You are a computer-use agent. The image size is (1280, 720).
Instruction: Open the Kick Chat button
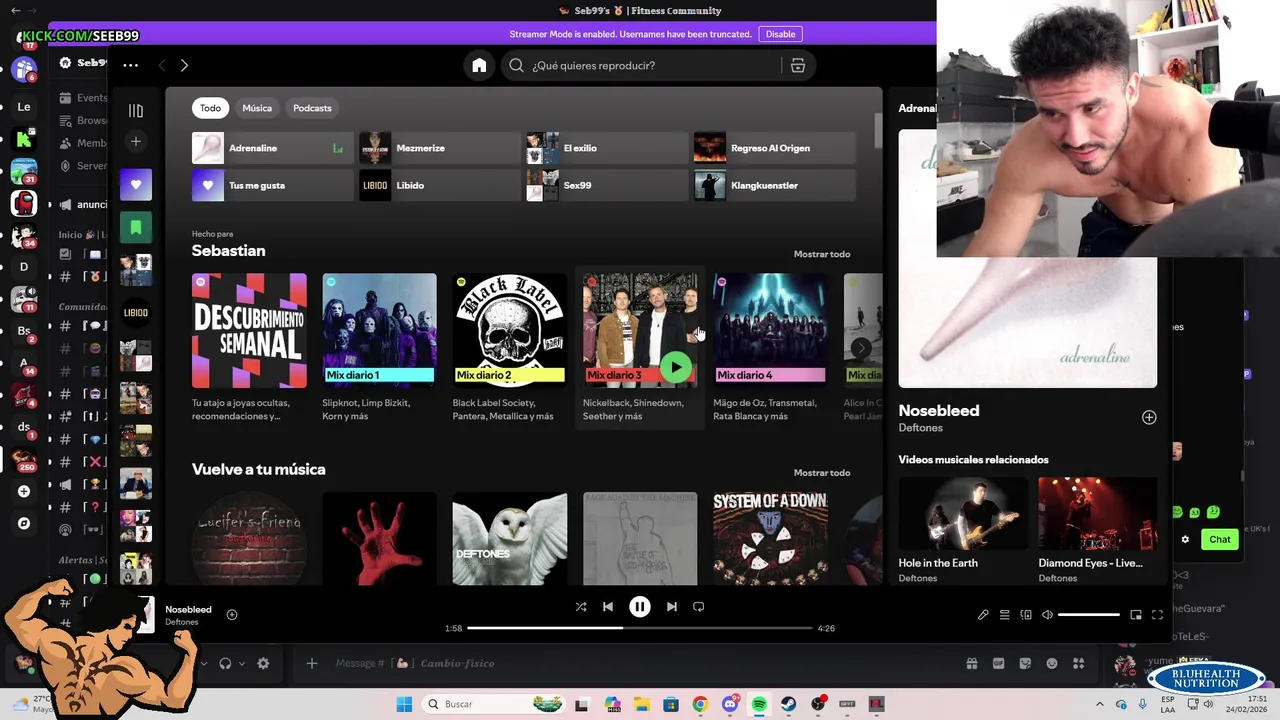tap(1220, 539)
